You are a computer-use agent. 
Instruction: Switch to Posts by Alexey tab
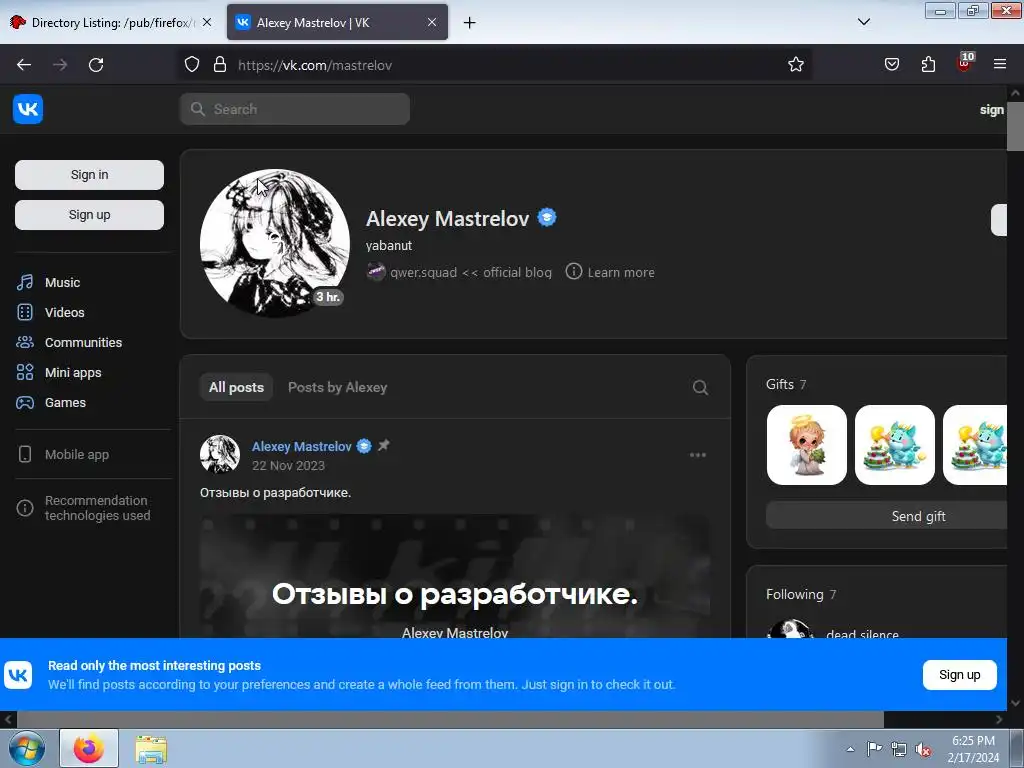coord(338,387)
